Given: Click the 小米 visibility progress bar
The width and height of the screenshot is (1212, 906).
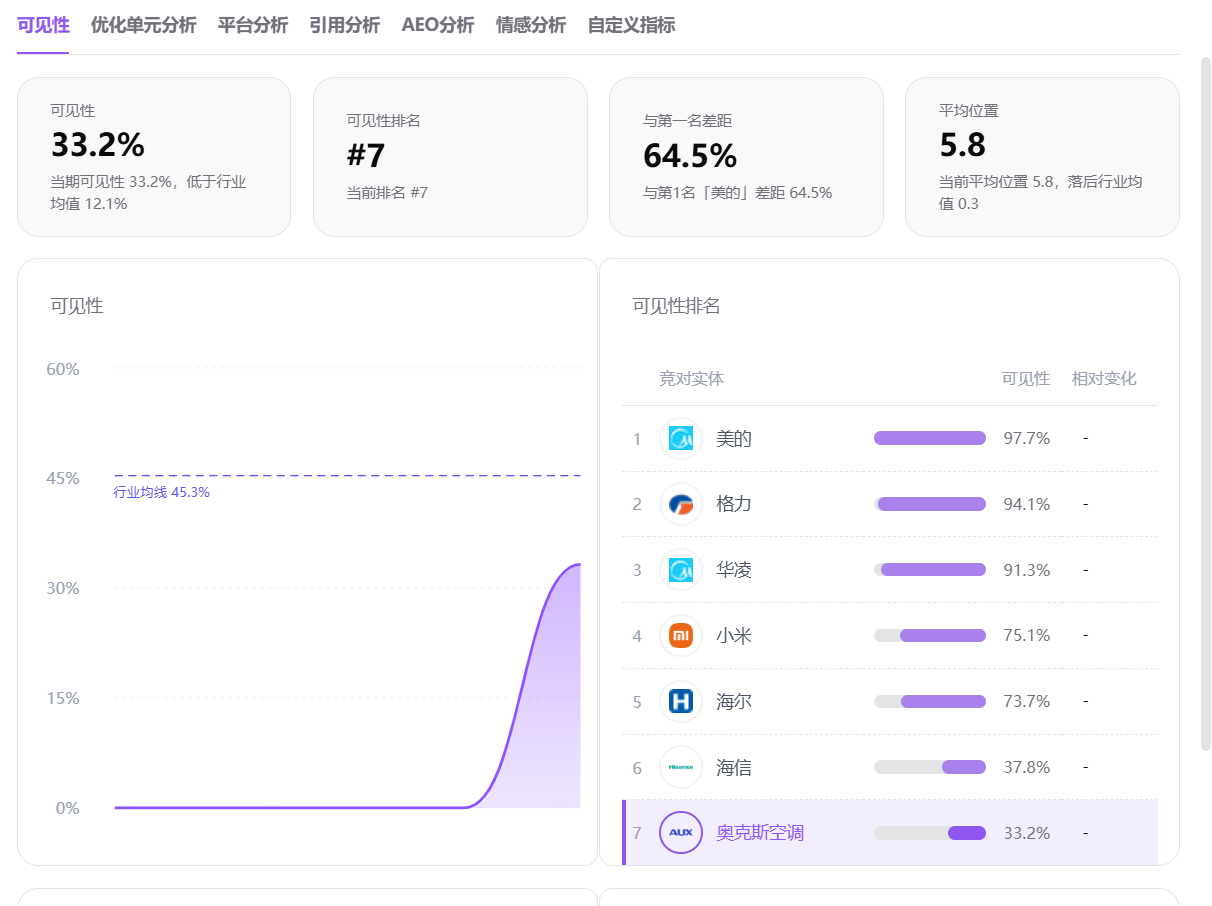Looking at the screenshot, I should coord(930,636).
